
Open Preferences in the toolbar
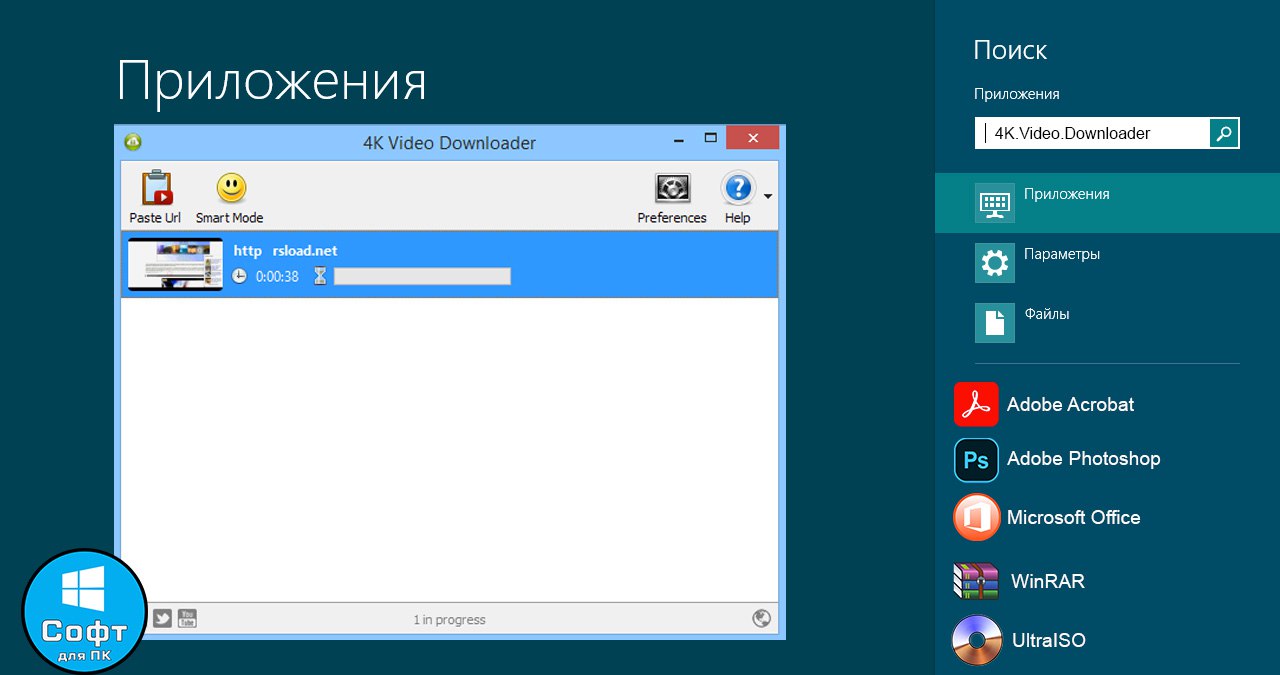672,188
